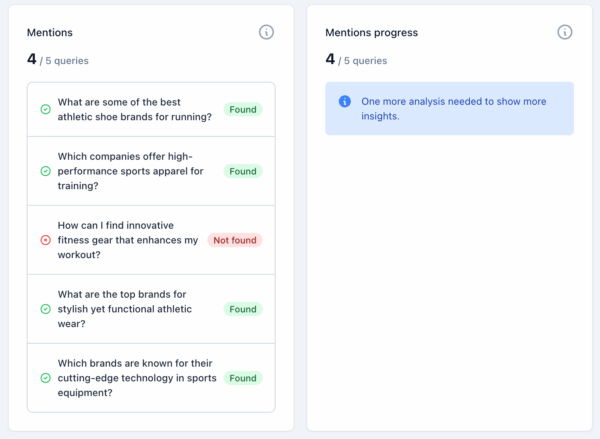Click the green check icon for sports equipment query
This screenshot has width=600, height=439.
[x=45, y=378]
